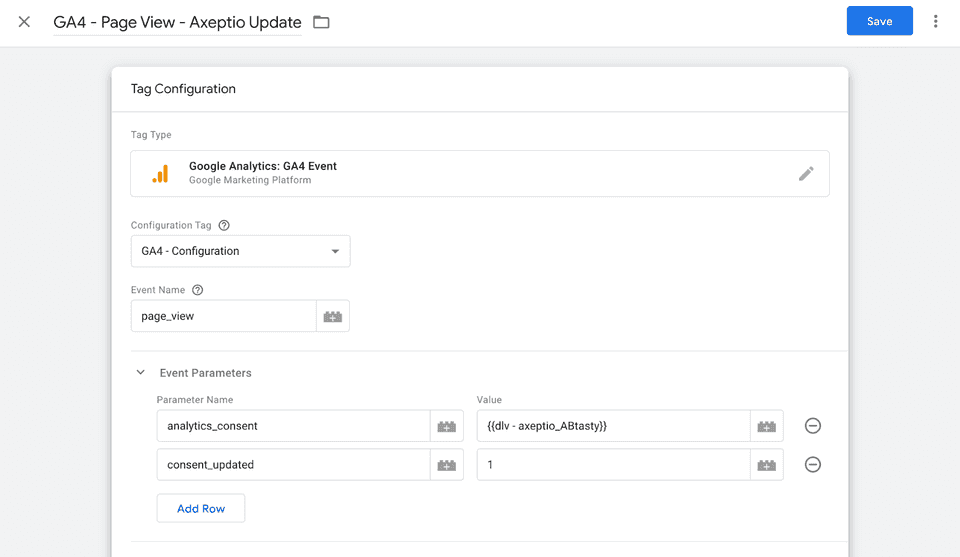The image size is (960, 557).
Task: Insert variable for the dlv axeptio value
Action: (767, 427)
